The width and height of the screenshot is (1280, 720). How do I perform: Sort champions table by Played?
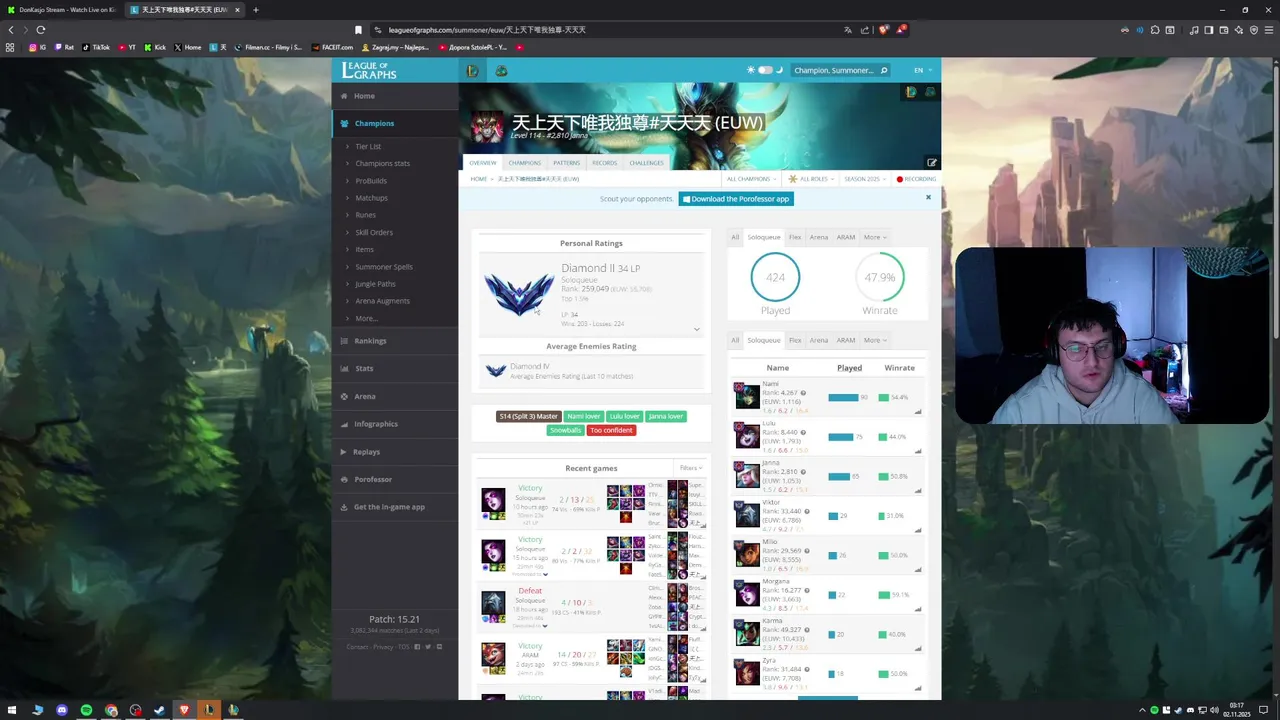(849, 368)
